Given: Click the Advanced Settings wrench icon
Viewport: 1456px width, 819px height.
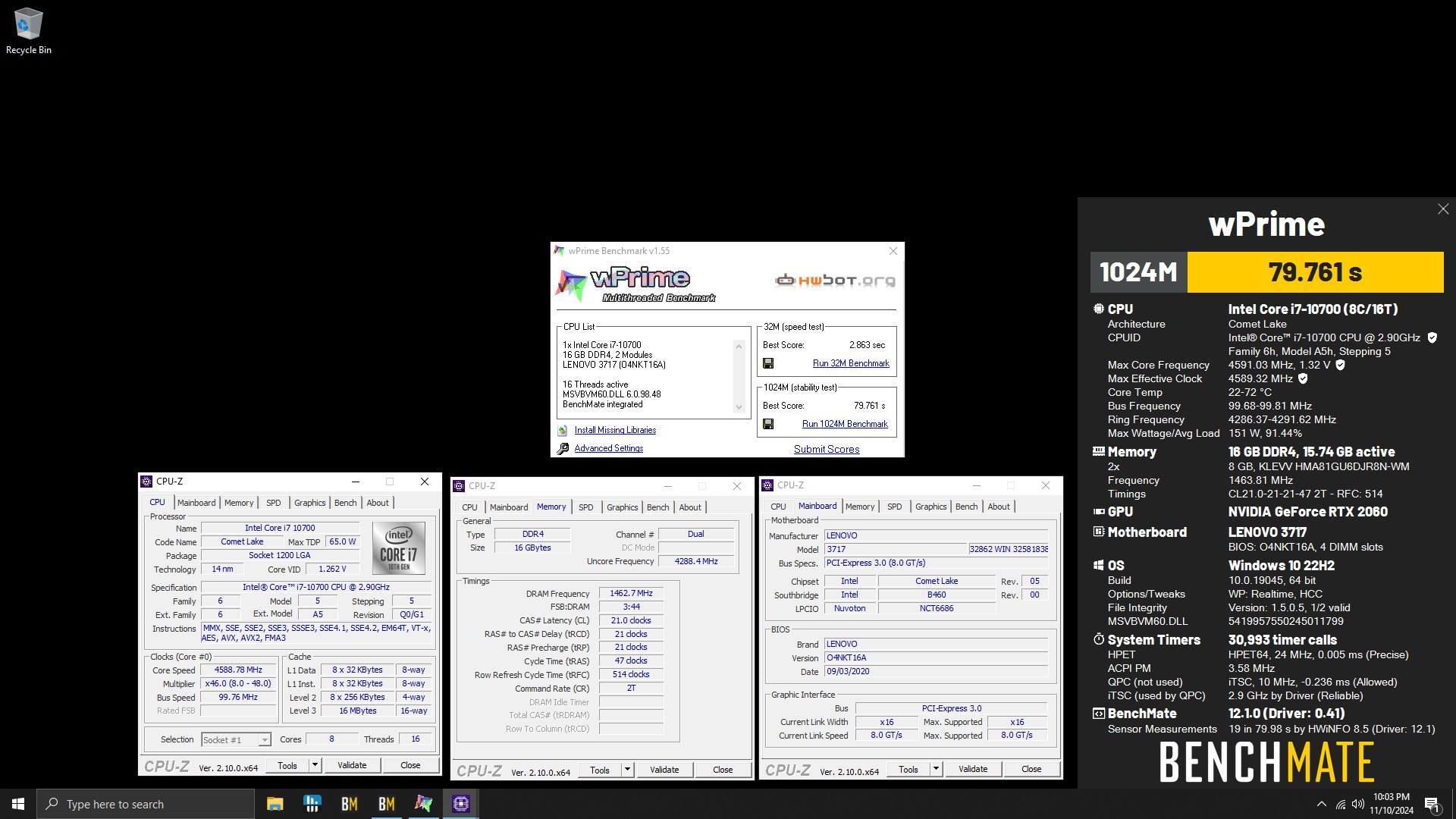Looking at the screenshot, I should coord(563,449).
